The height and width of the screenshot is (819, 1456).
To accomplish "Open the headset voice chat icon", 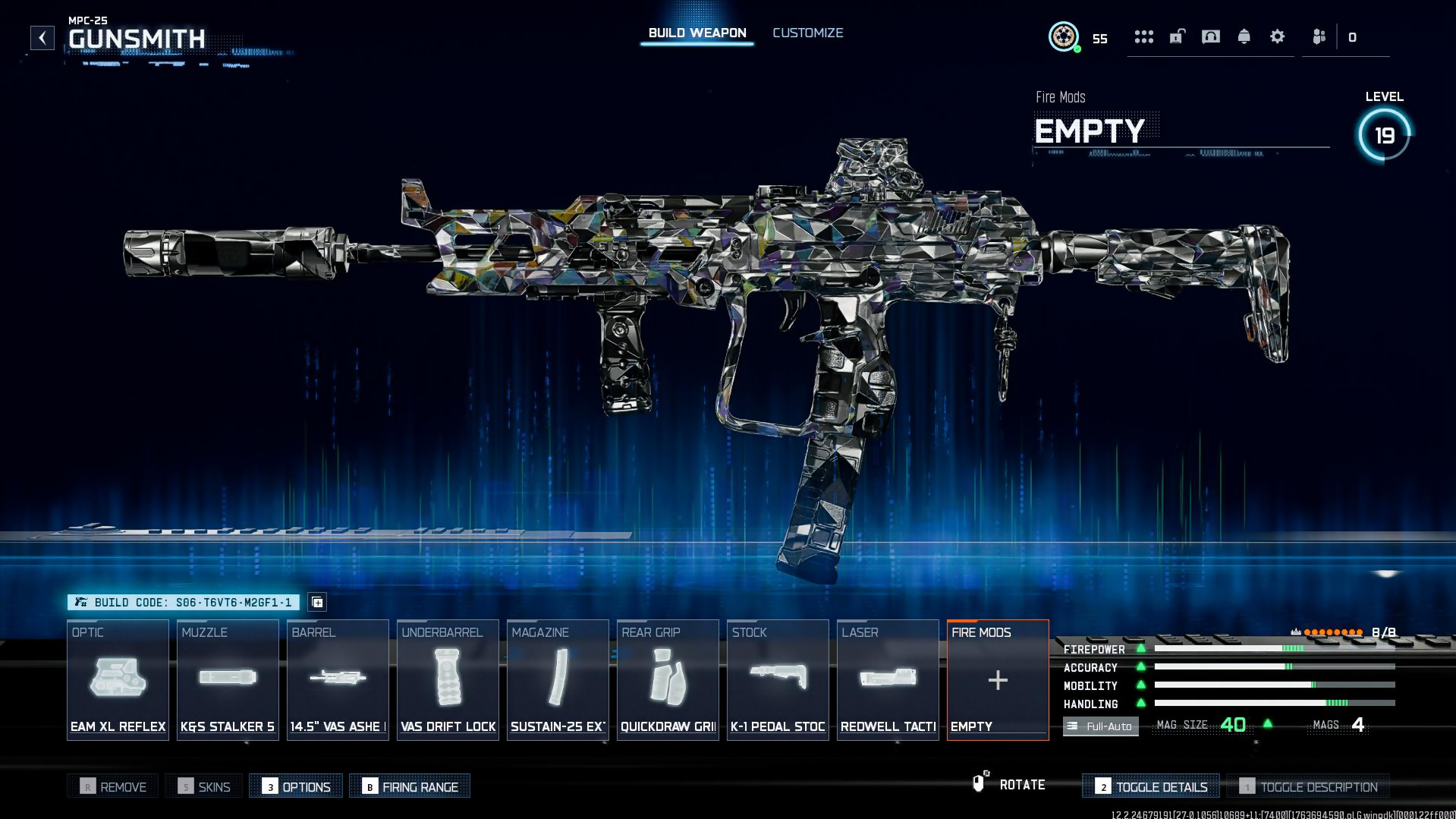I will [1210, 36].
